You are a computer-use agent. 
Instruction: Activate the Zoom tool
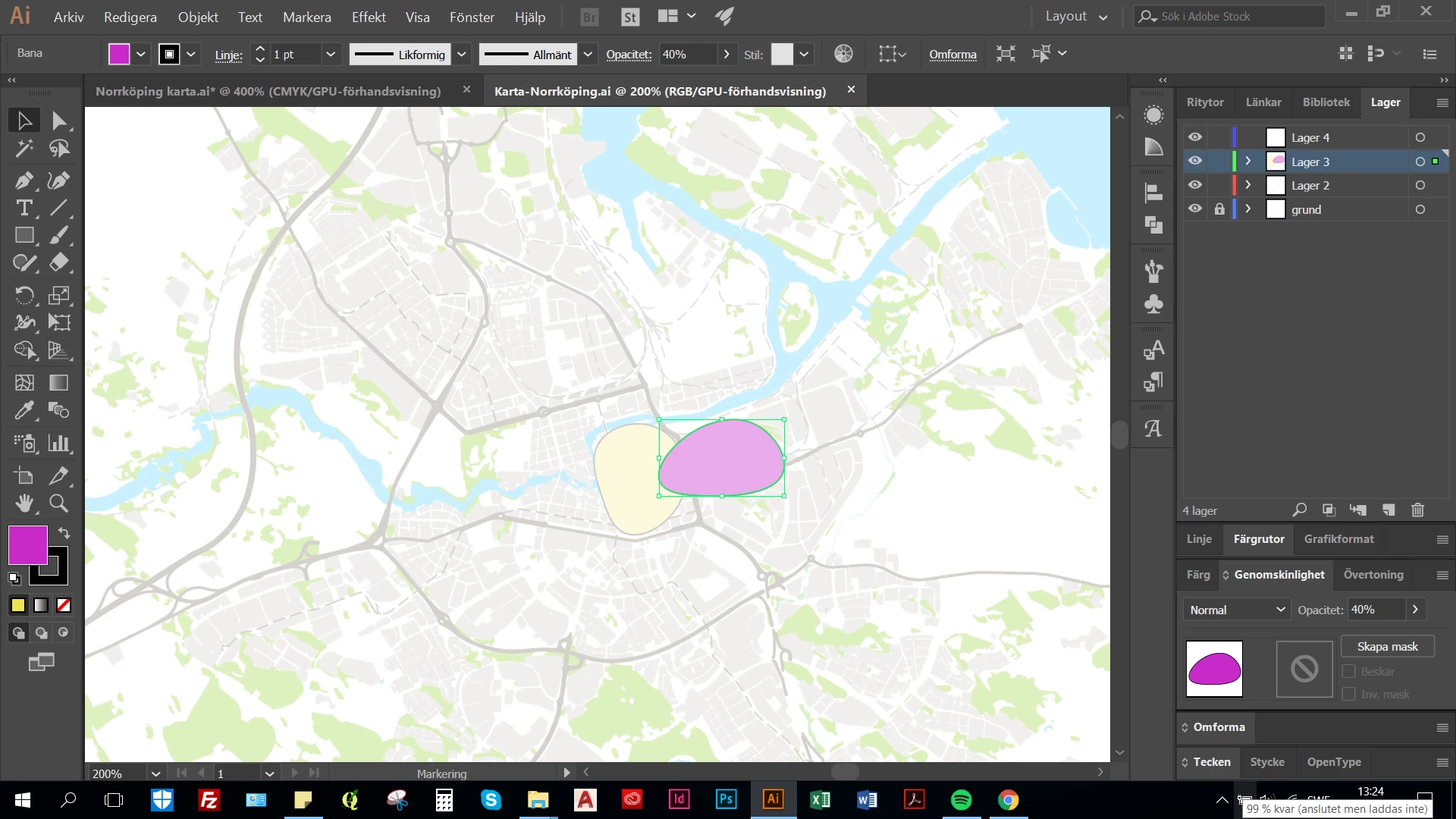coord(58,503)
